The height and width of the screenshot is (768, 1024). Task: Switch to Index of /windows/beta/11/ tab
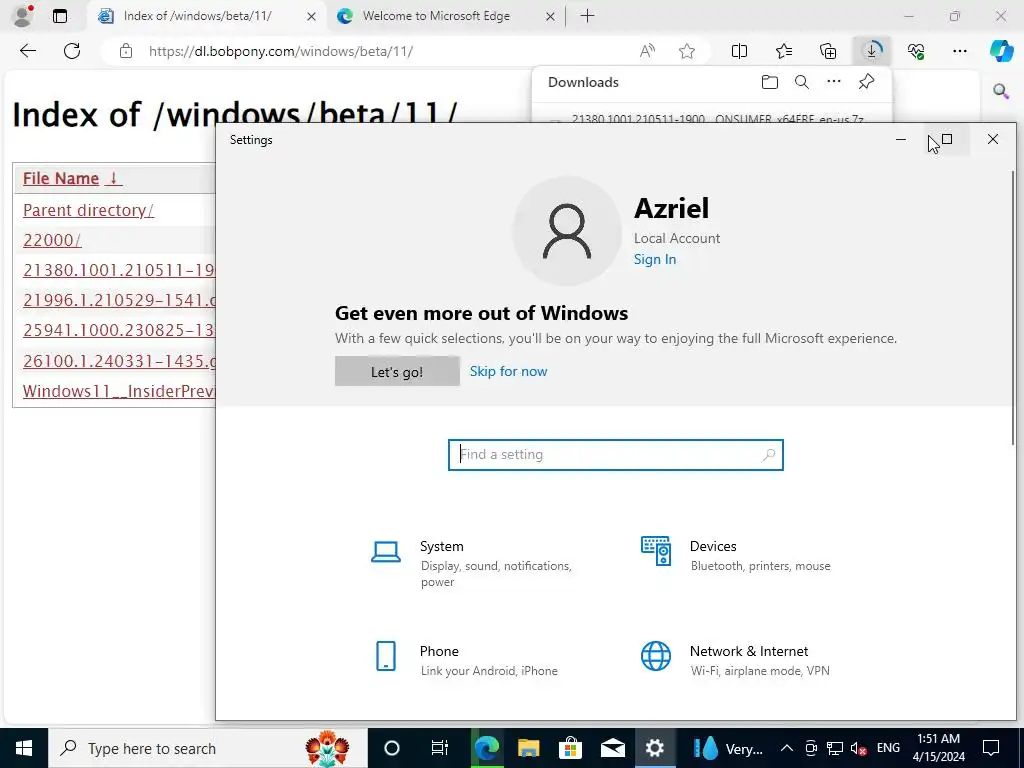[x=197, y=16]
